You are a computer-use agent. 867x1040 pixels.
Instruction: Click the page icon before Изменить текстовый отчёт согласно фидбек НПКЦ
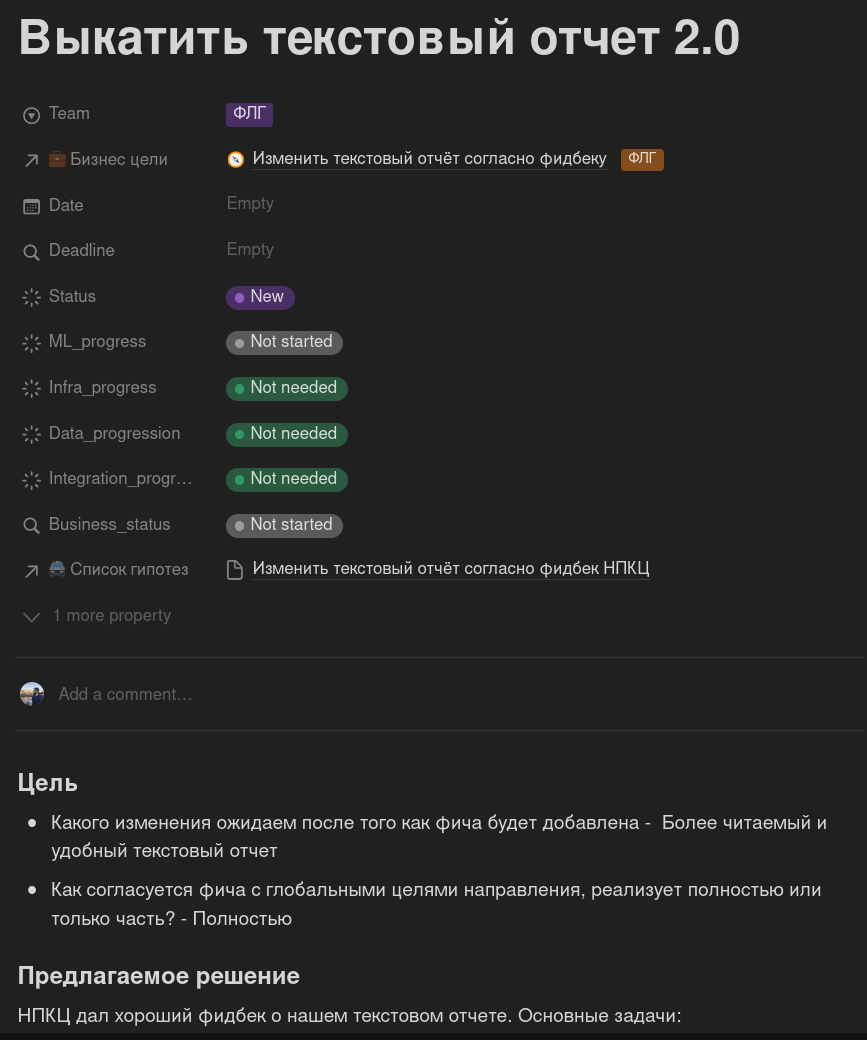click(235, 570)
